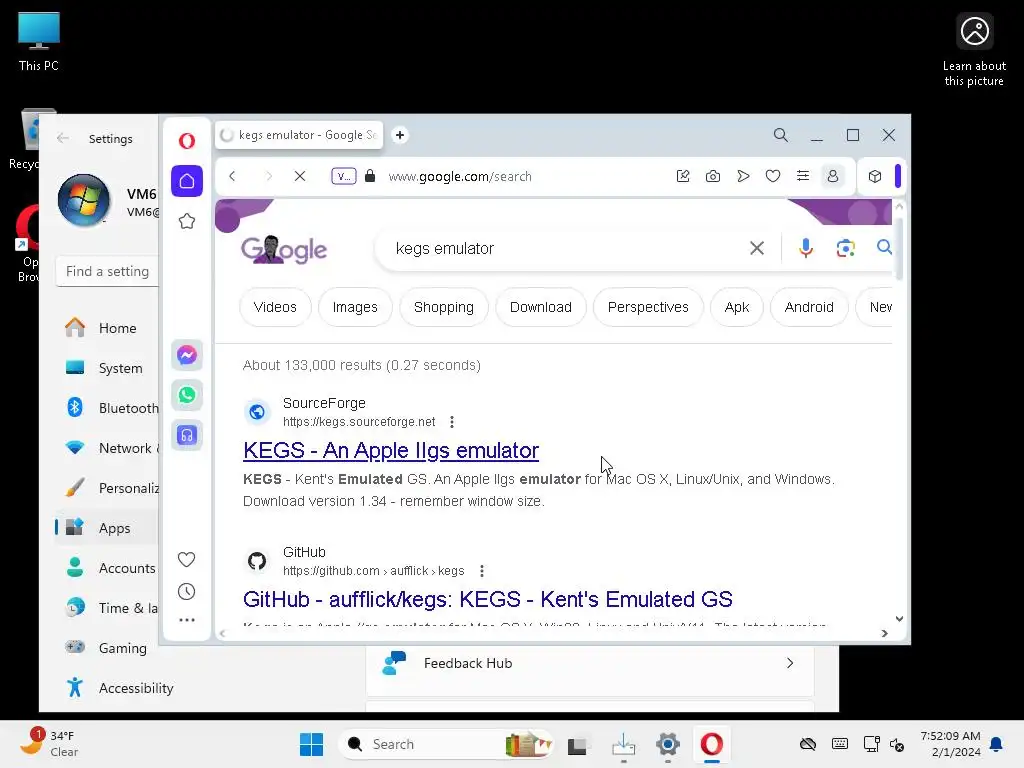Open sidebar three-dots setup menu
Image resolution: width=1024 pixels, height=768 pixels.
click(187, 620)
